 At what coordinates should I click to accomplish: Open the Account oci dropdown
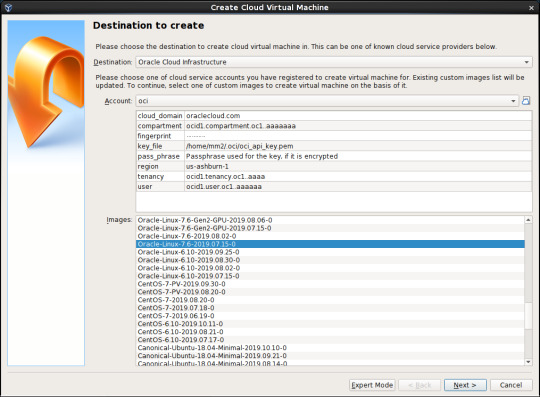coord(327,101)
